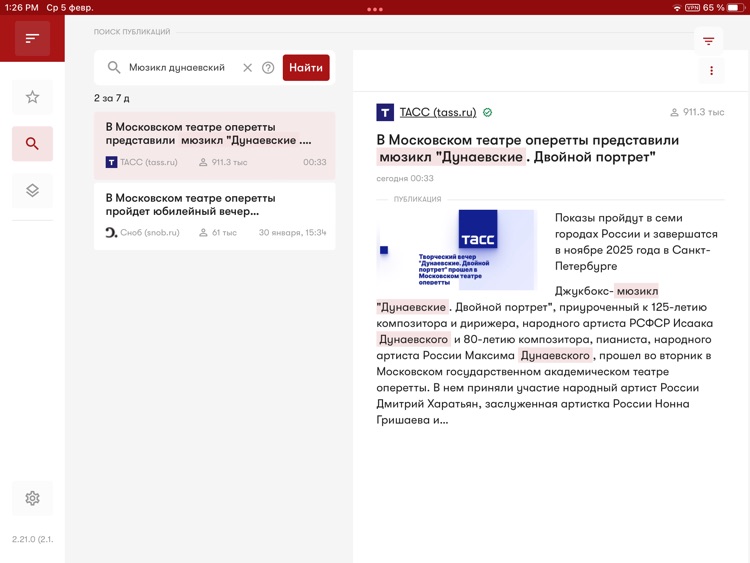750x563 pixels.
Task: Open the filter icon at top right
Action: pos(708,41)
